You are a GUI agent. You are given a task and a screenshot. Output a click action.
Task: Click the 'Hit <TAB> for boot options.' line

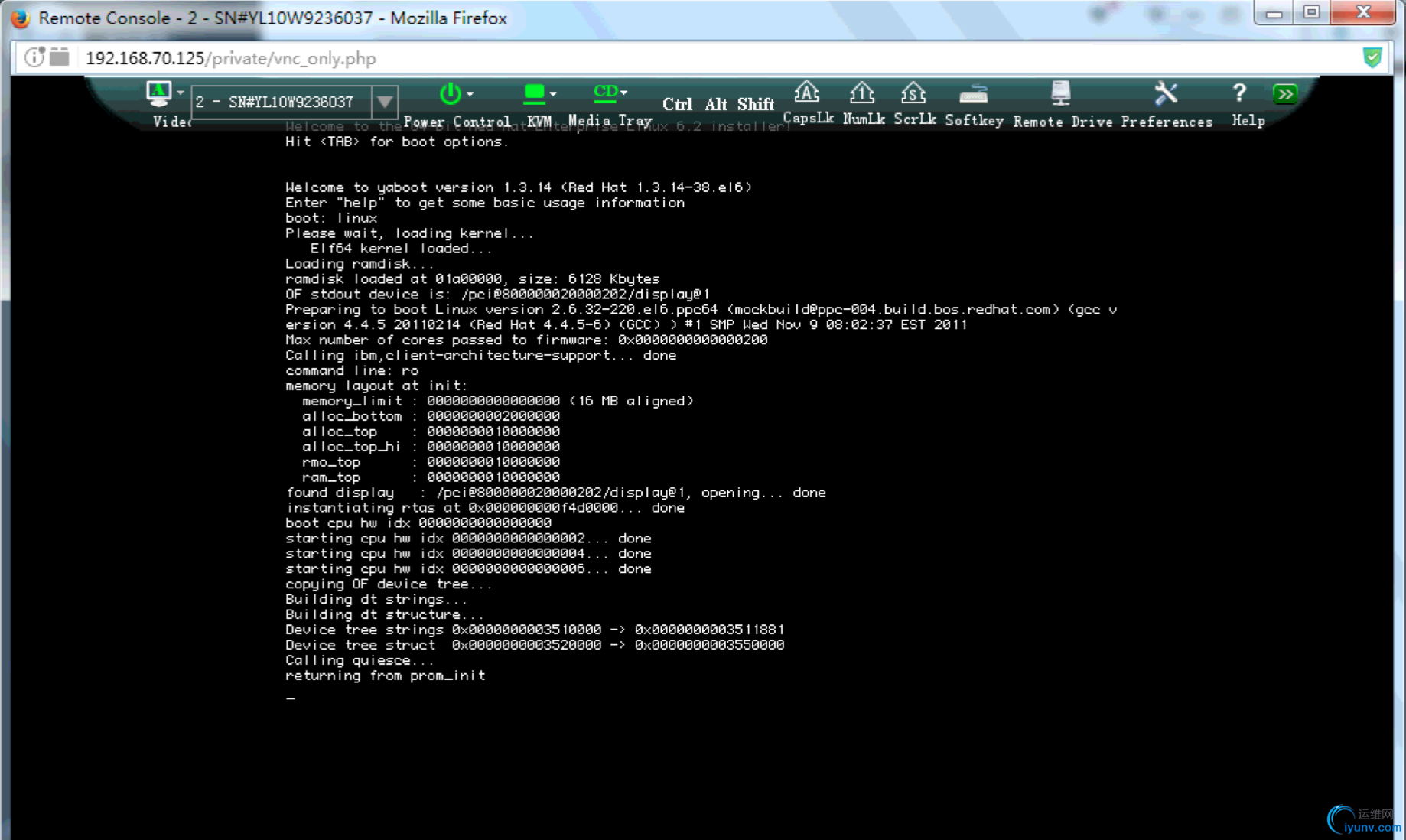tap(396, 142)
